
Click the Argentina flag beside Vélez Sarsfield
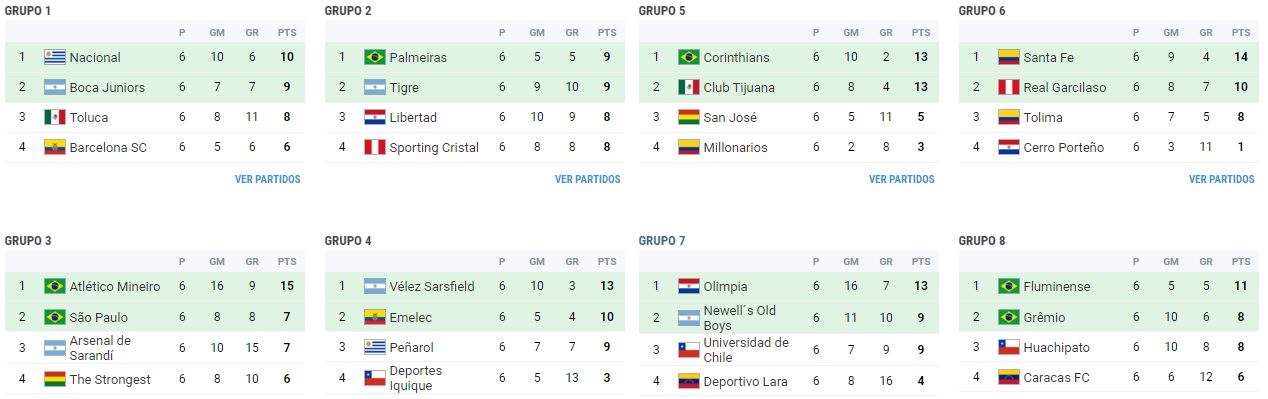[375, 286]
